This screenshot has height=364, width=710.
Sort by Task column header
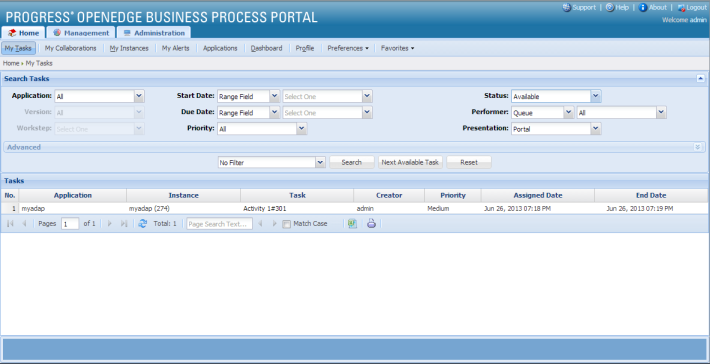click(297, 196)
